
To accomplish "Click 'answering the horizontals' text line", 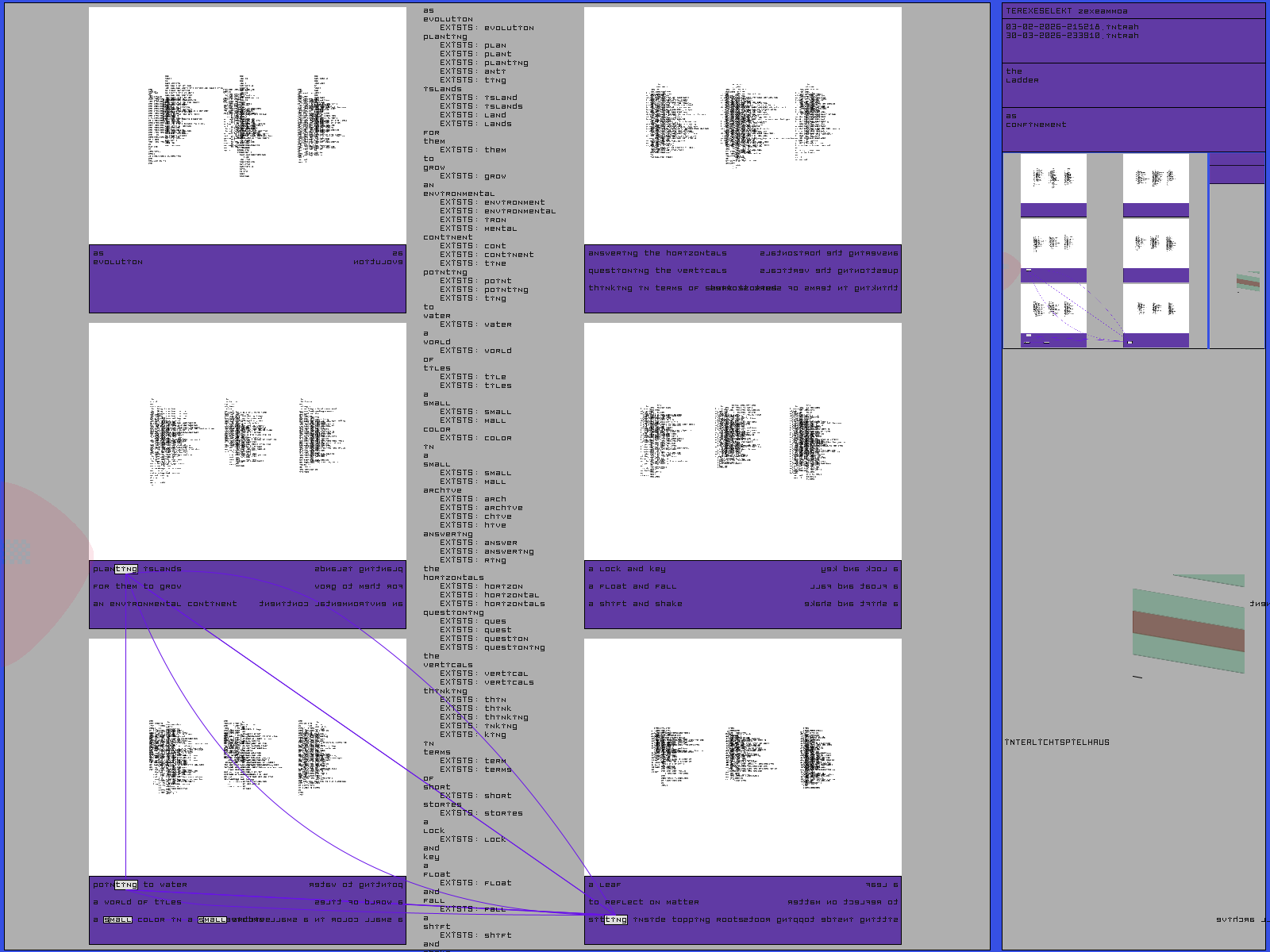I will pyautogui.click(x=657, y=253).
